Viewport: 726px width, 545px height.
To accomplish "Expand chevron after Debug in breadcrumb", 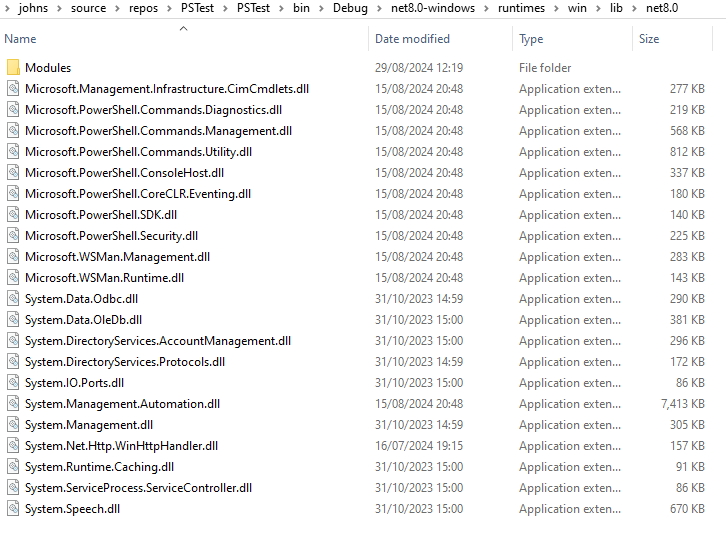I will point(379,8).
